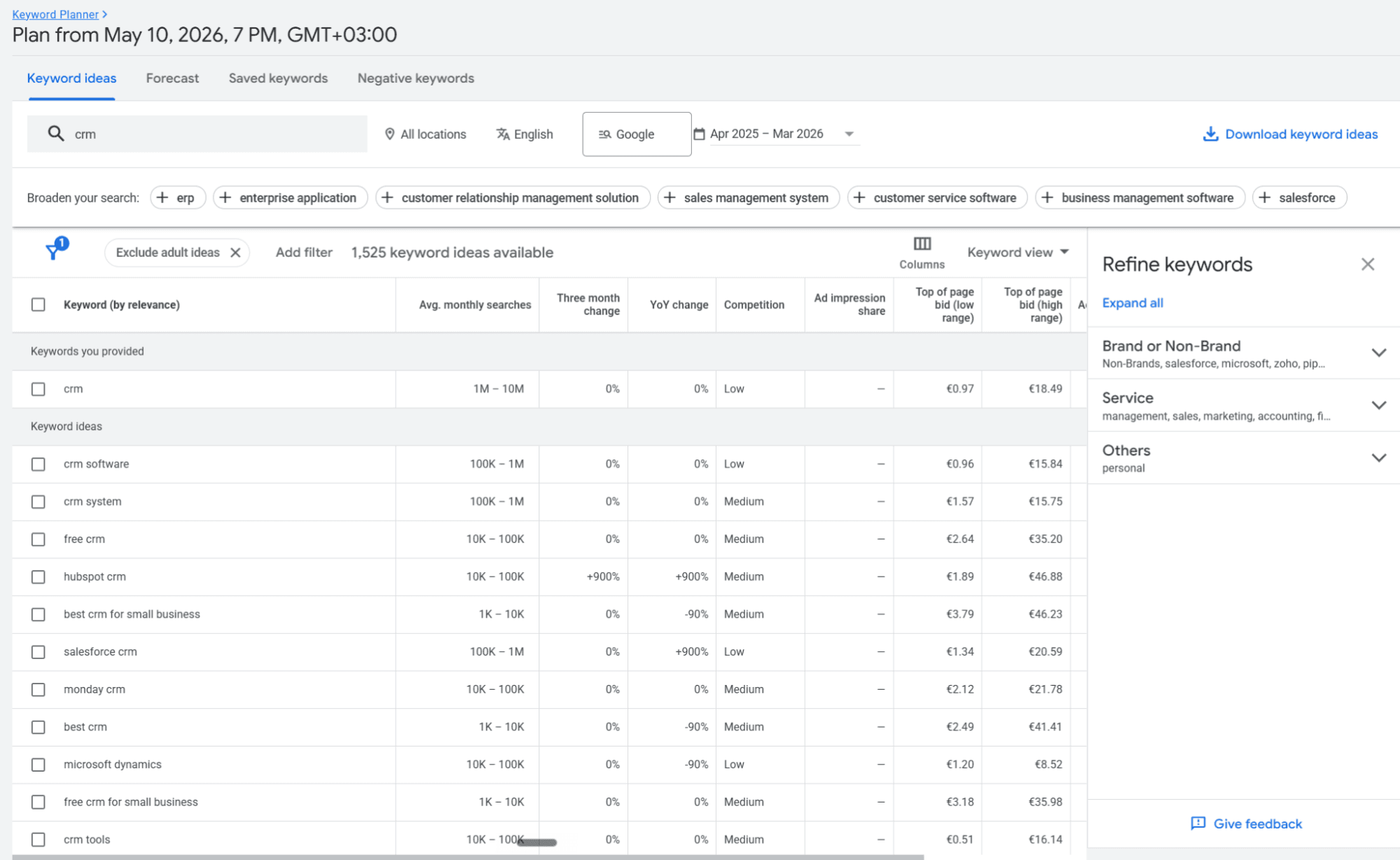The width and height of the screenshot is (1400, 860).
Task: Sort by Ad impression share header
Action: click(850, 305)
